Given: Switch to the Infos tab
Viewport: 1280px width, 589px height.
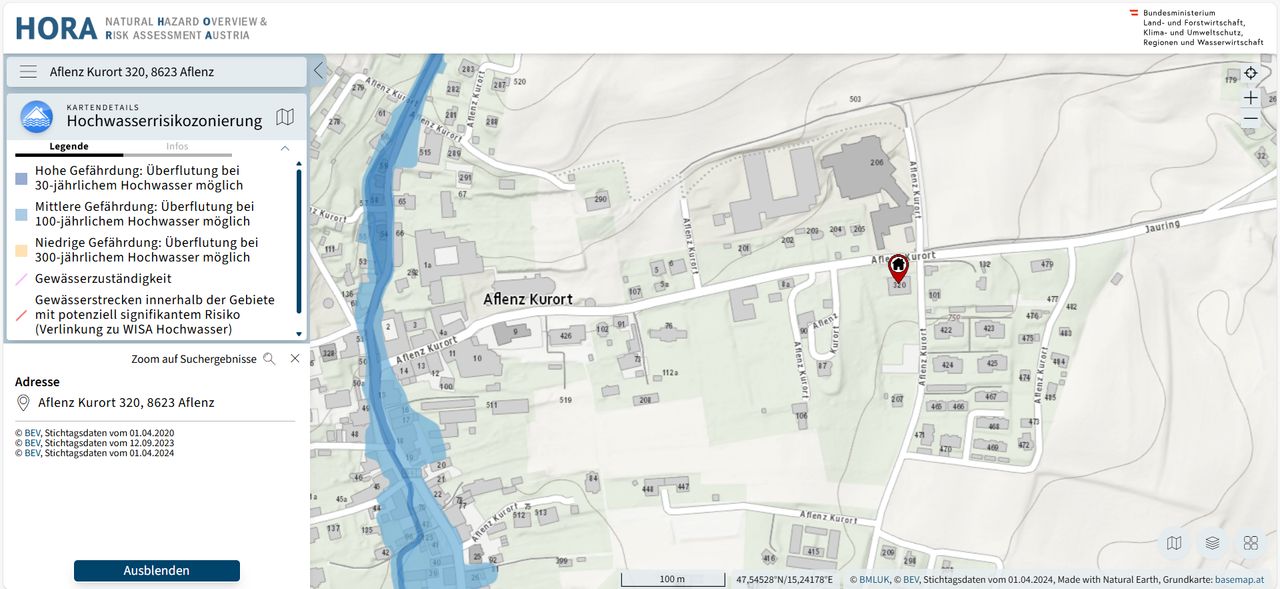Looking at the screenshot, I should click(x=177, y=147).
